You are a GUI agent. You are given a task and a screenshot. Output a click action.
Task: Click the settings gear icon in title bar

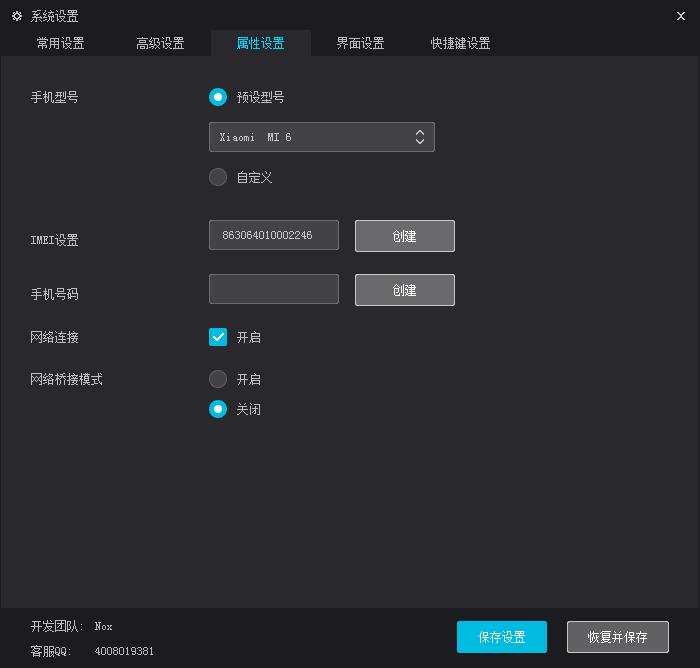(17, 16)
